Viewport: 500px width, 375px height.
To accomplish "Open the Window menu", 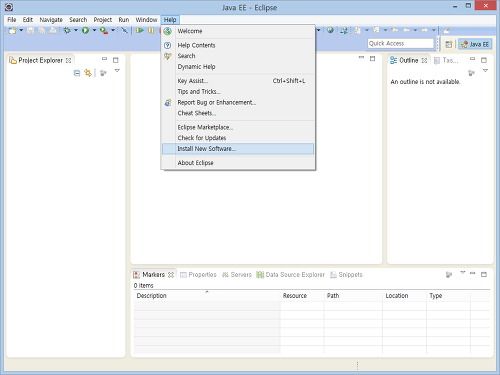I will [x=146, y=20].
